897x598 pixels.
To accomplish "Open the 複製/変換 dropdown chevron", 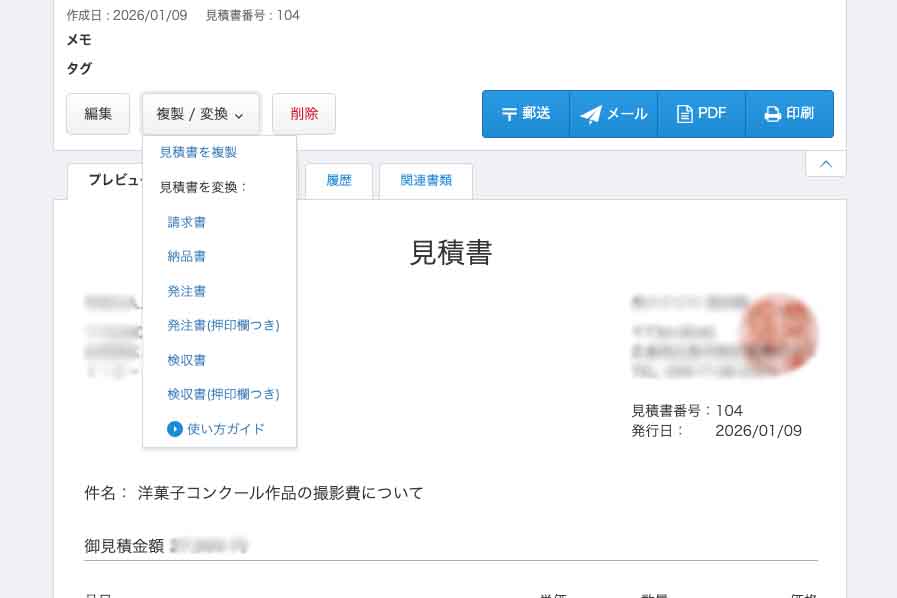I will coord(239,115).
